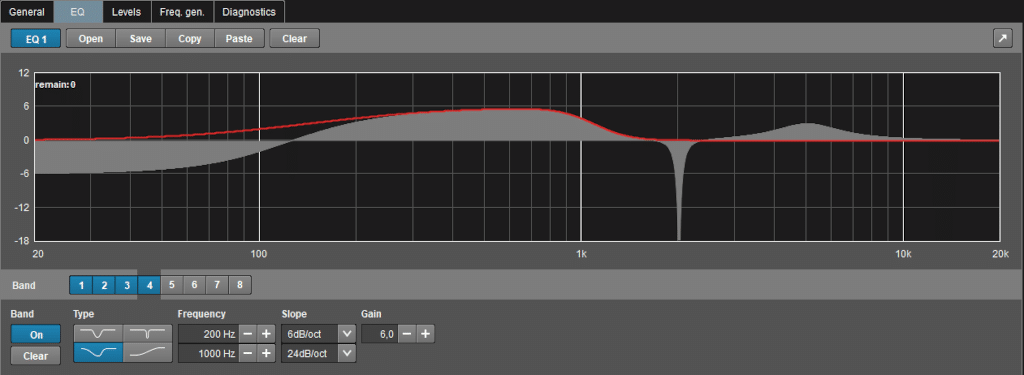Decrease the 1000 Hz frequency with minus
Screen dimensions: 1024x375
pyautogui.click(x=248, y=353)
